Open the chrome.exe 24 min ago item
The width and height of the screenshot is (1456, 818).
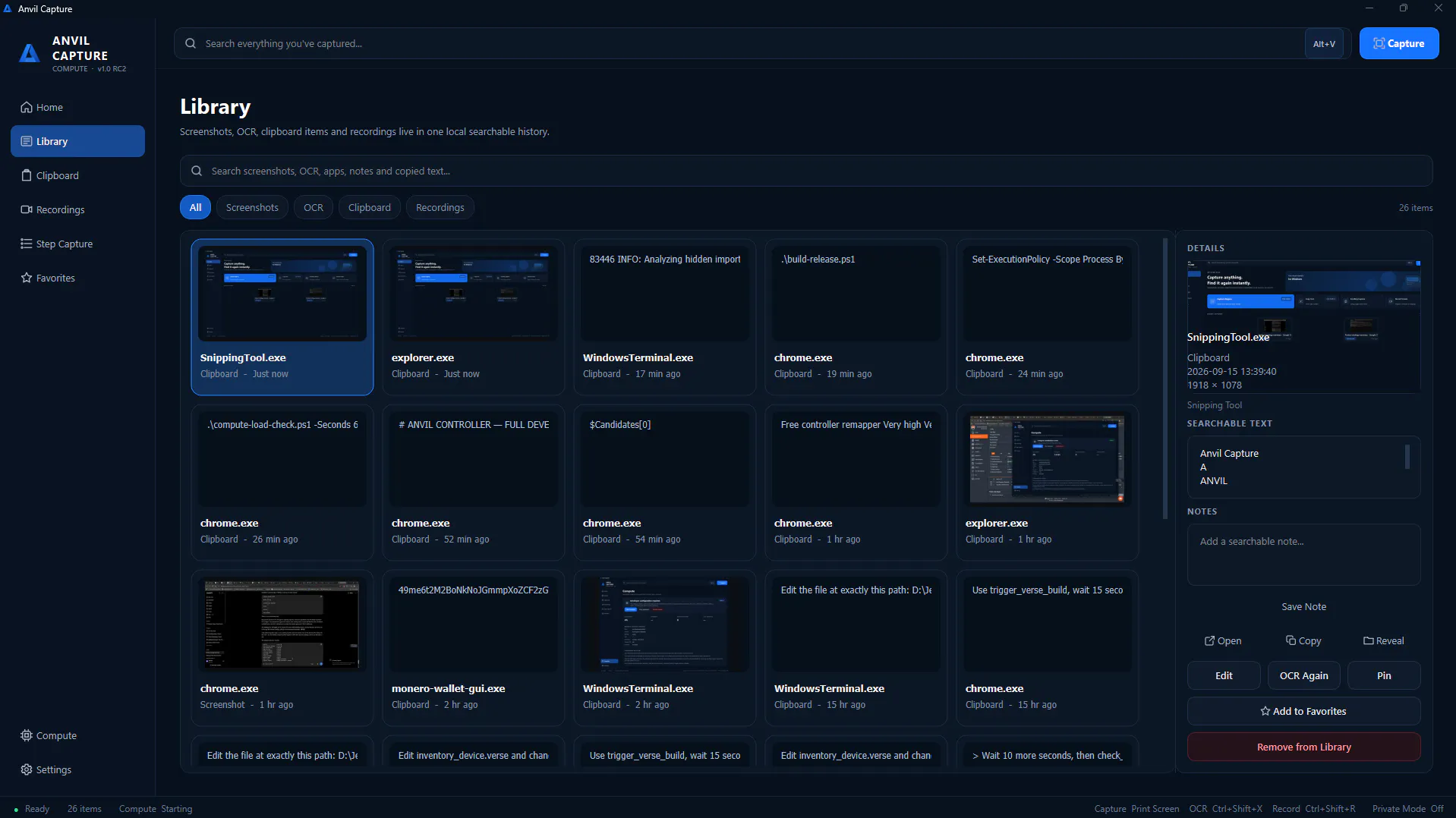point(1048,317)
